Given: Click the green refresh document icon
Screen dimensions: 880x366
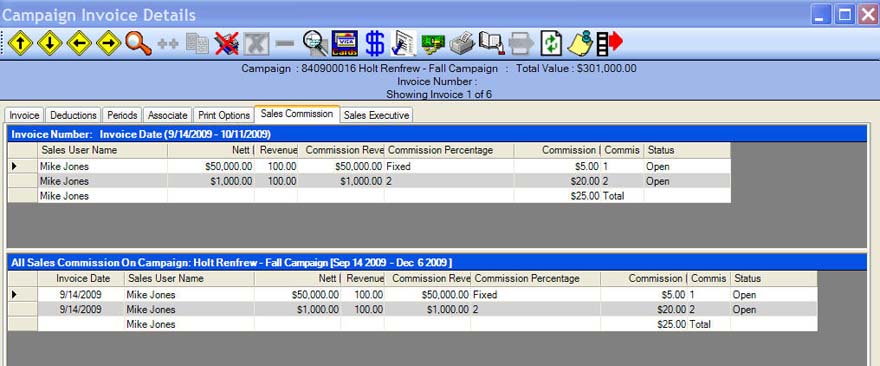Looking at the screenshot, I should pos(551,43).
